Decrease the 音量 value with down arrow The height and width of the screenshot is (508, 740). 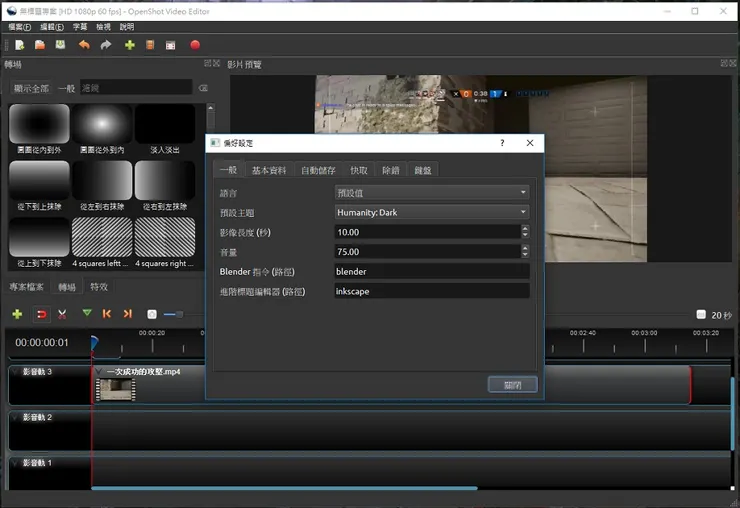pyautogui.click(x=525, y=255)
